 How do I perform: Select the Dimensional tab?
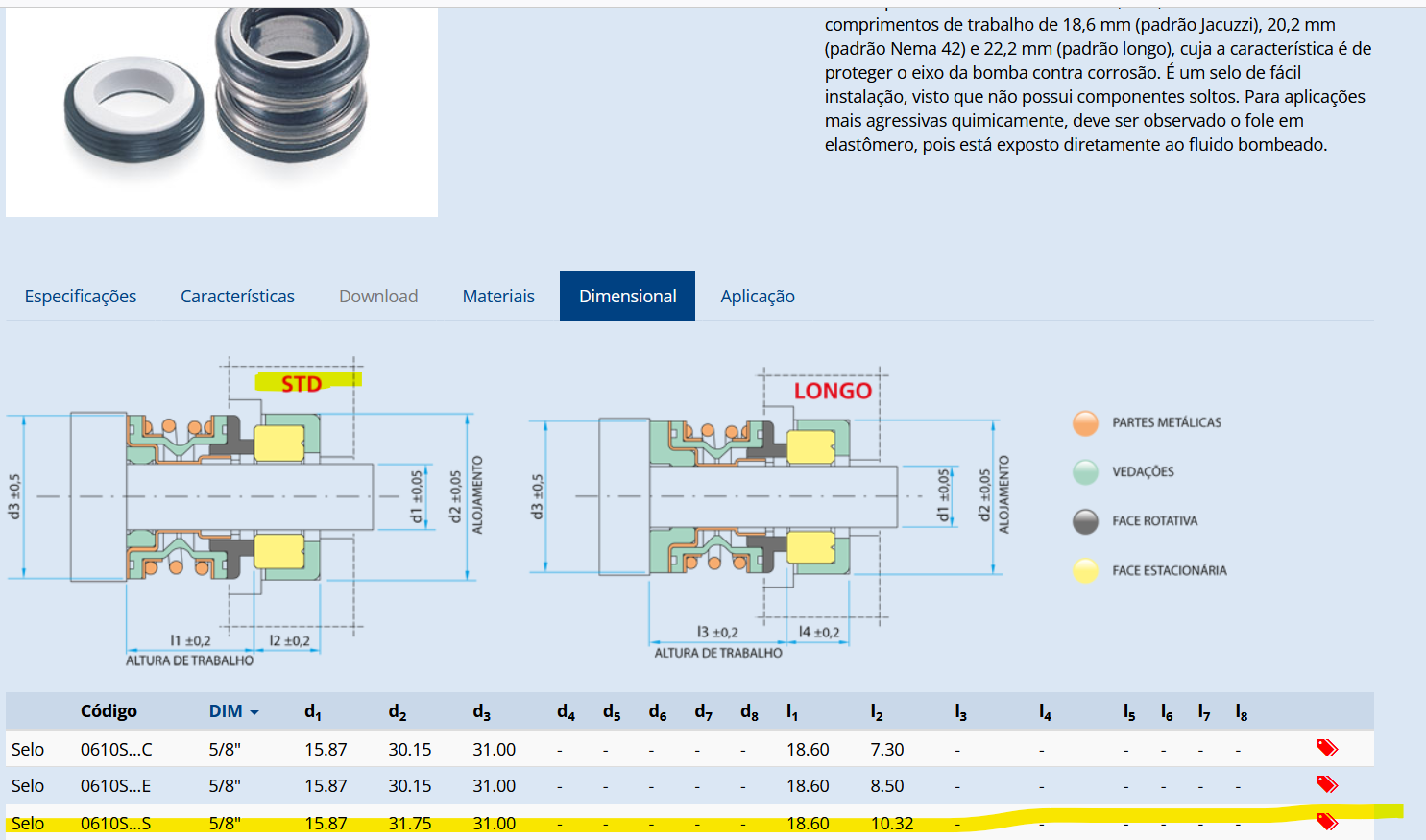click(x=627, y=296)
